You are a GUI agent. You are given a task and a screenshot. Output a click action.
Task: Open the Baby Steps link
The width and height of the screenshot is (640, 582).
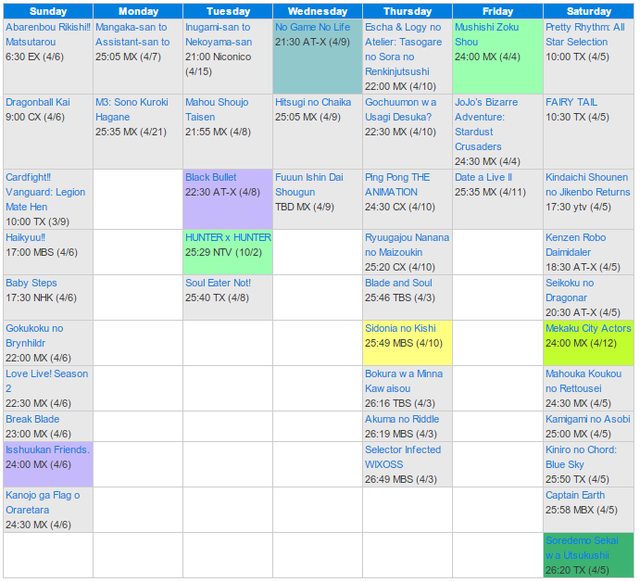click(x=31, y=283)
